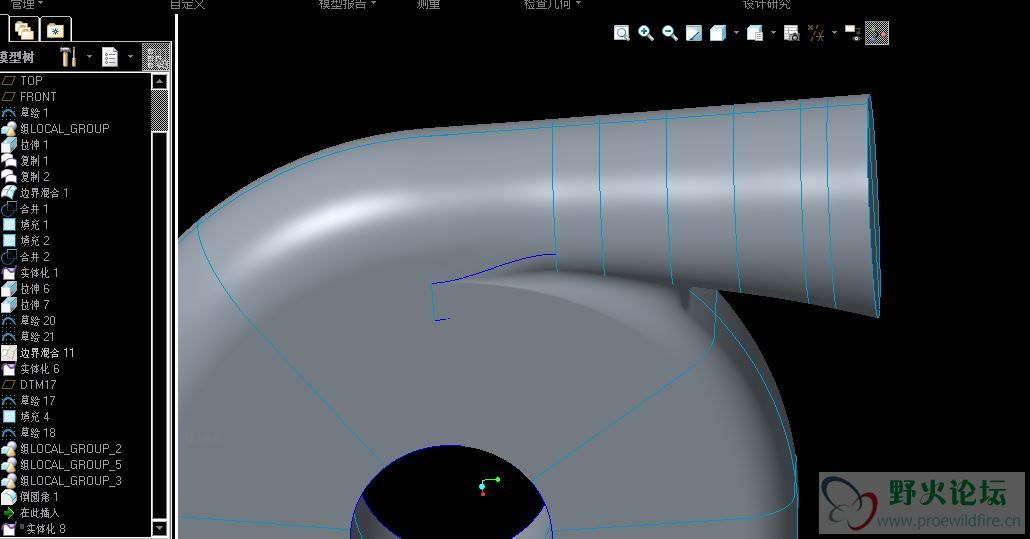Select the 实体化 8 solidify feature

pyautogui.click(x=34, y=528)
